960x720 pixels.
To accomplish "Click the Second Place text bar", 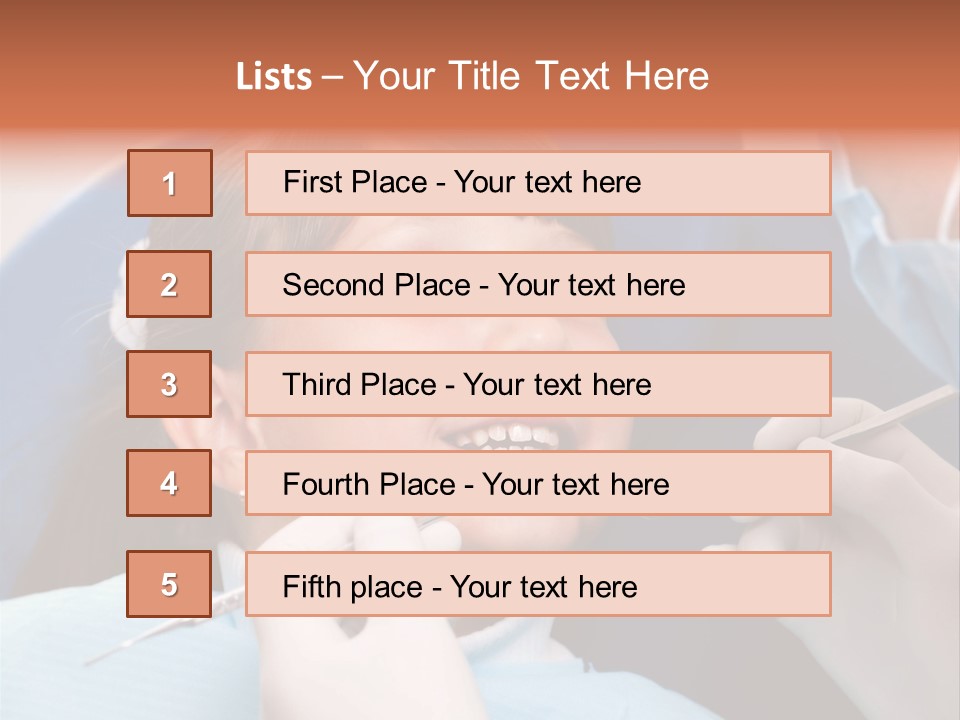I will point(538,284).
